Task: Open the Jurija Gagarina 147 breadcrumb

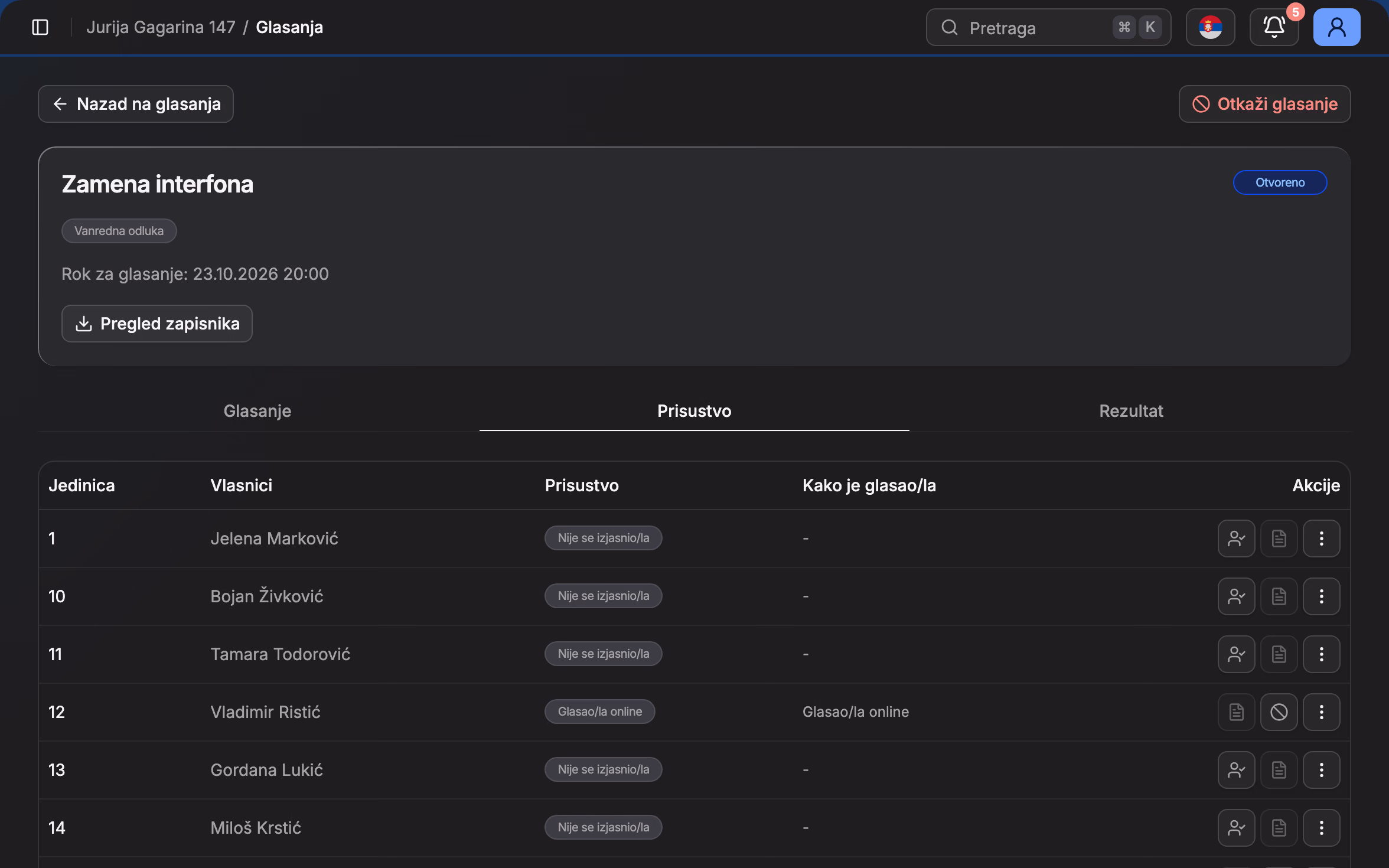Action: [161, 27]
